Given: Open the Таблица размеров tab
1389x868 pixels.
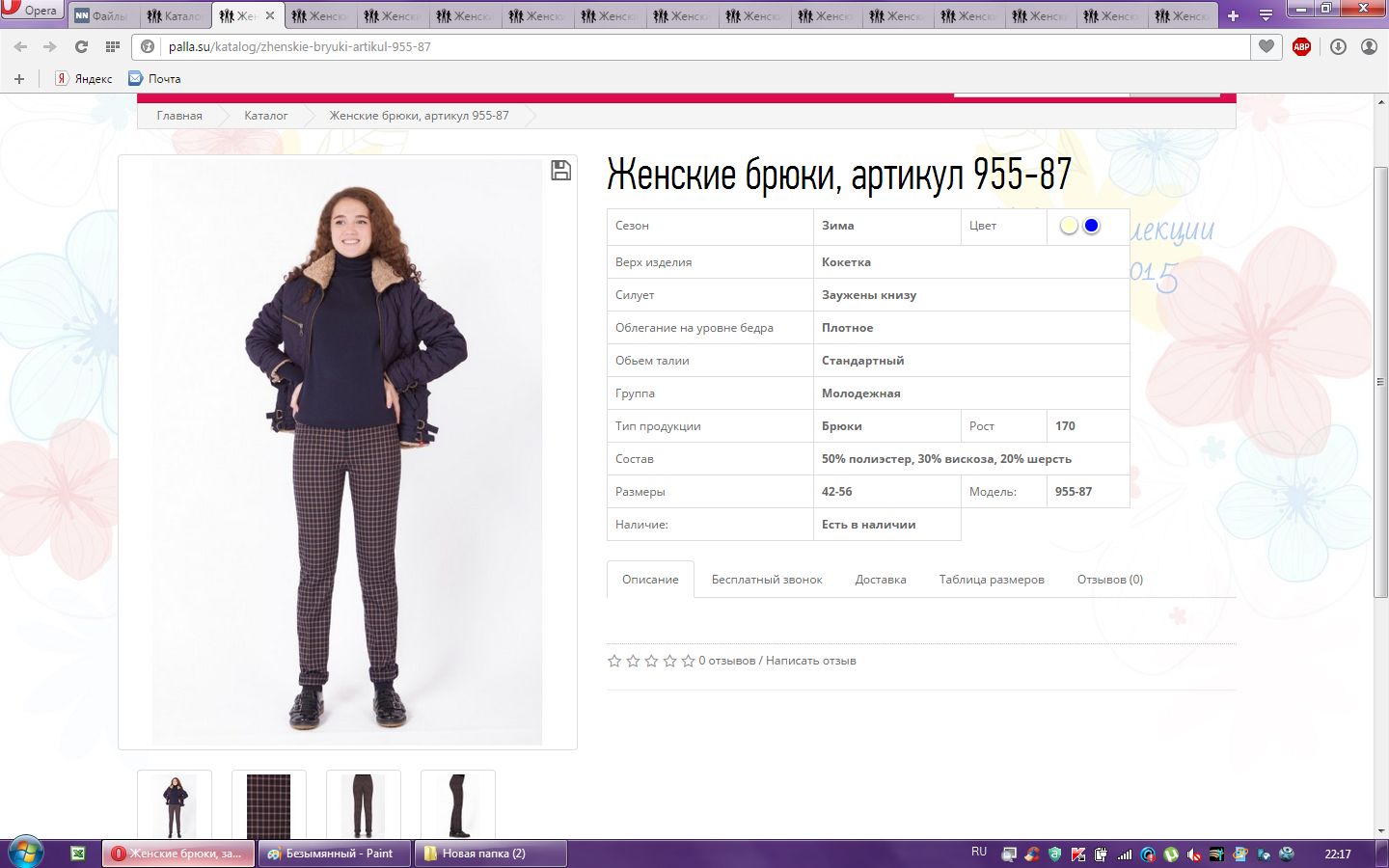Looking at the screenshot, I should point(991,580).
